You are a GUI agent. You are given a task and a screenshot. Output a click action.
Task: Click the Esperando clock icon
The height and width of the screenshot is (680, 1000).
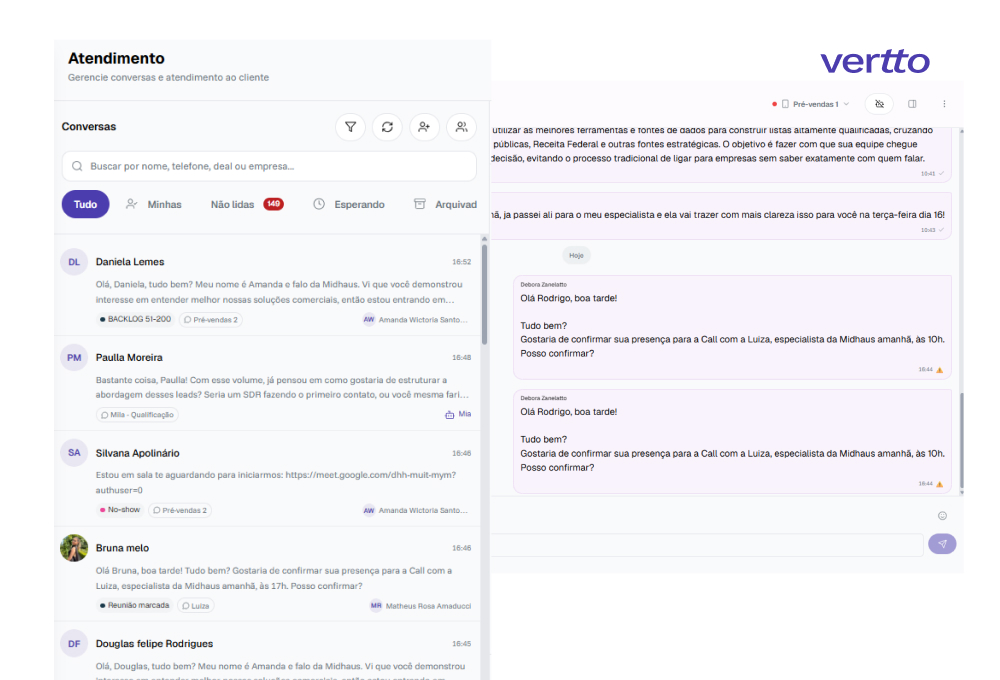click(x=319, y=204)
